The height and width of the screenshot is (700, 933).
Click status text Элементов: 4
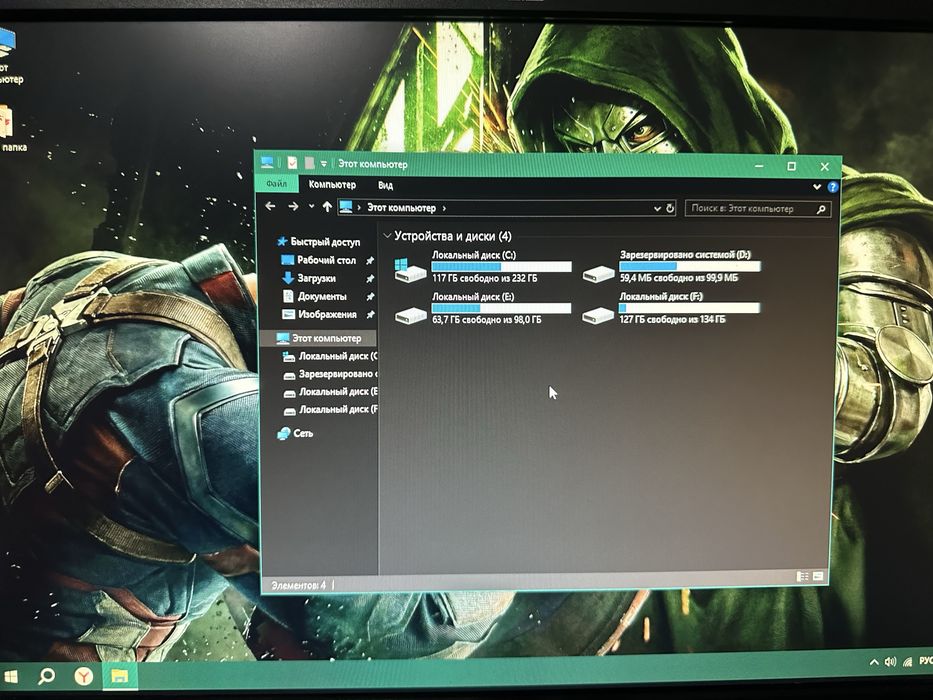click(x=299, y=585)
